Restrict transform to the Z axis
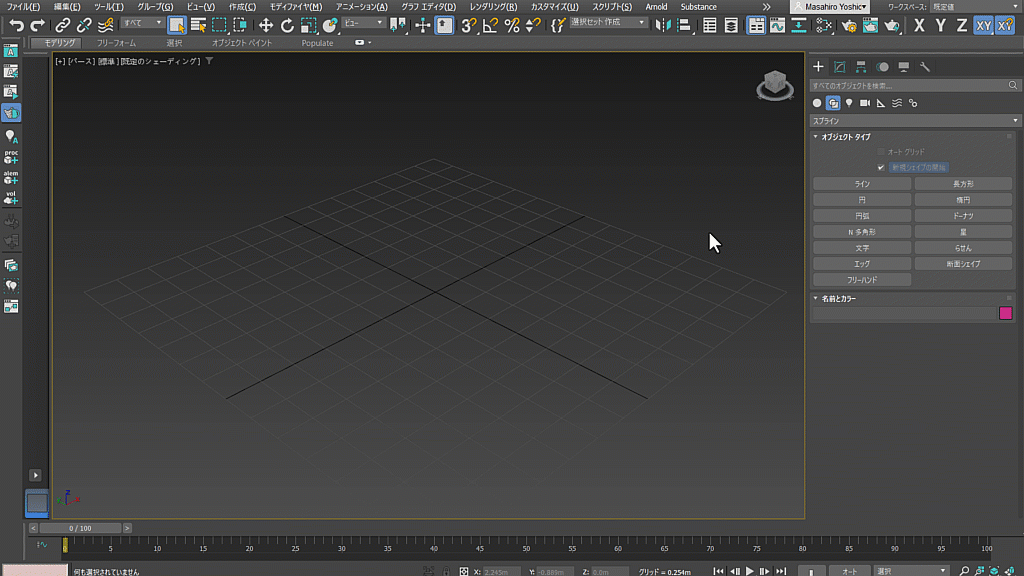The height and width of the screenshot is (576, 1024). pyautogui.click(x=962, y=25)
